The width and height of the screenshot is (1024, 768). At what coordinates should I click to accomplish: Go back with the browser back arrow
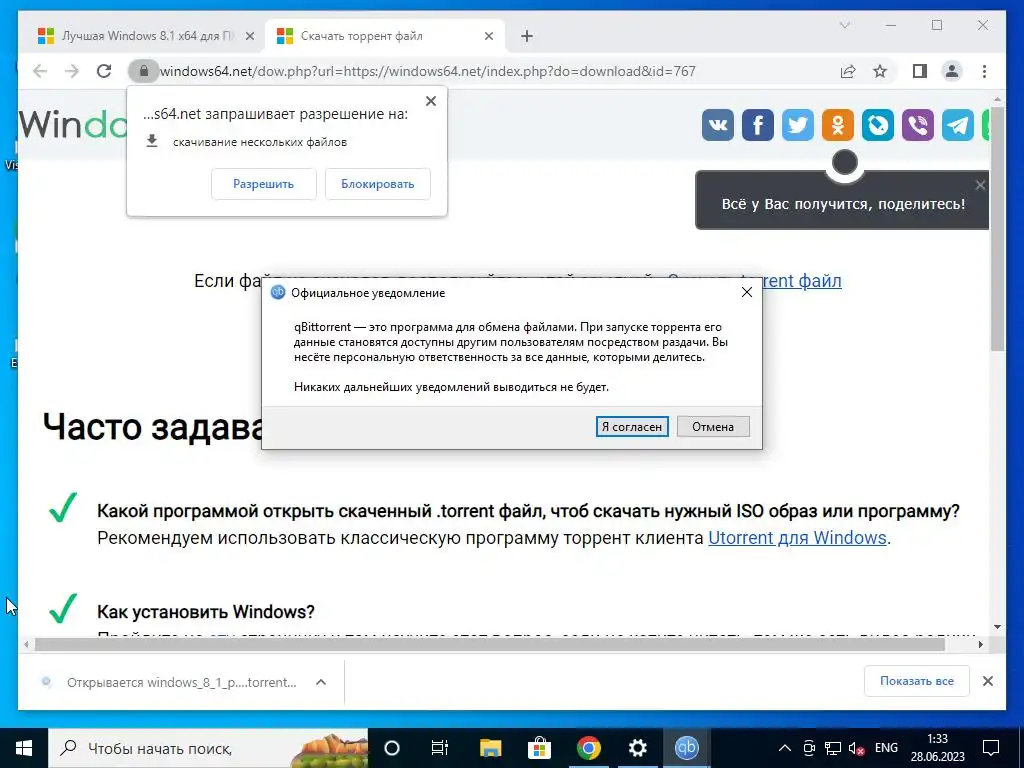(40, 71)
